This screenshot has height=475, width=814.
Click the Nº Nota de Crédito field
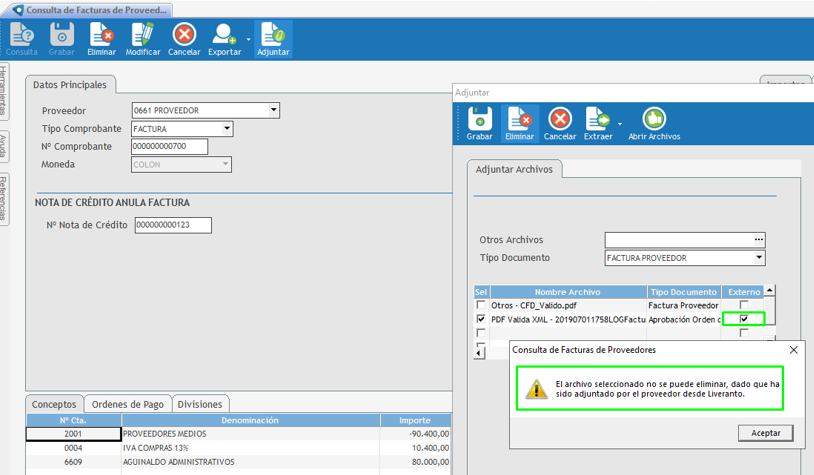(173, 225)
